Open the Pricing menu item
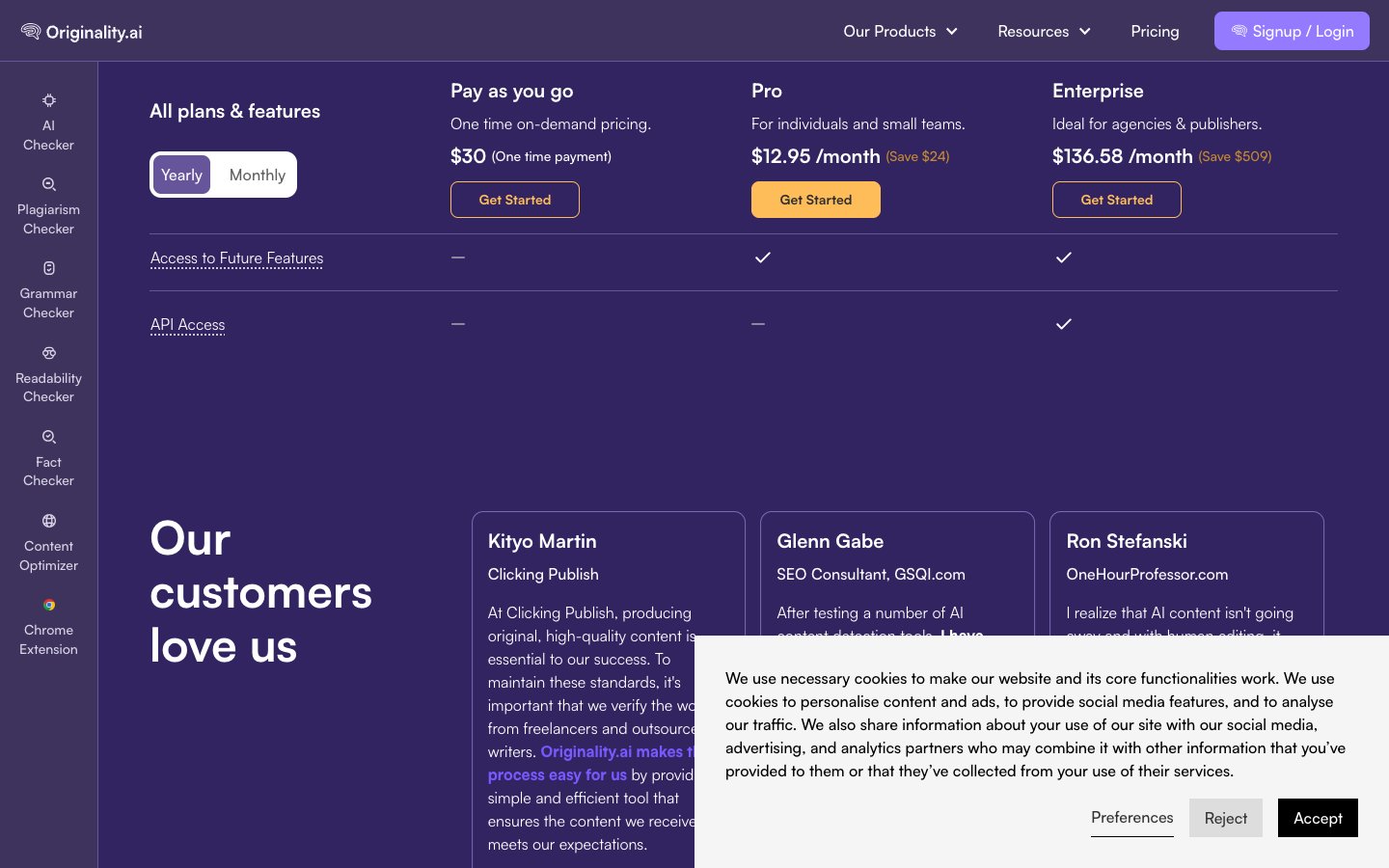 (1155, 31)
